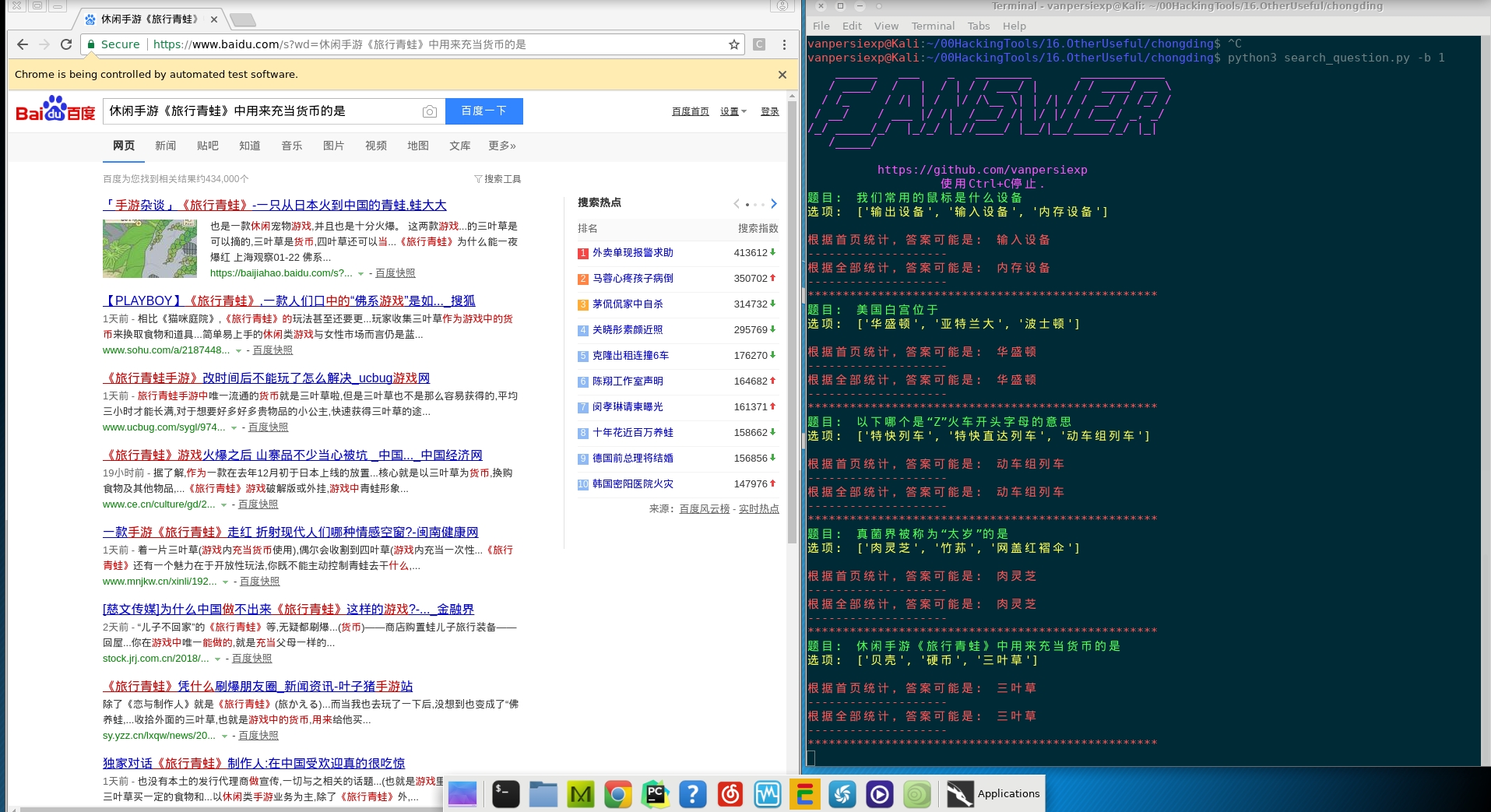Close the 休闲手游 Chrome tab
This screenshot has width=1491, height=812.
(214, 19)
